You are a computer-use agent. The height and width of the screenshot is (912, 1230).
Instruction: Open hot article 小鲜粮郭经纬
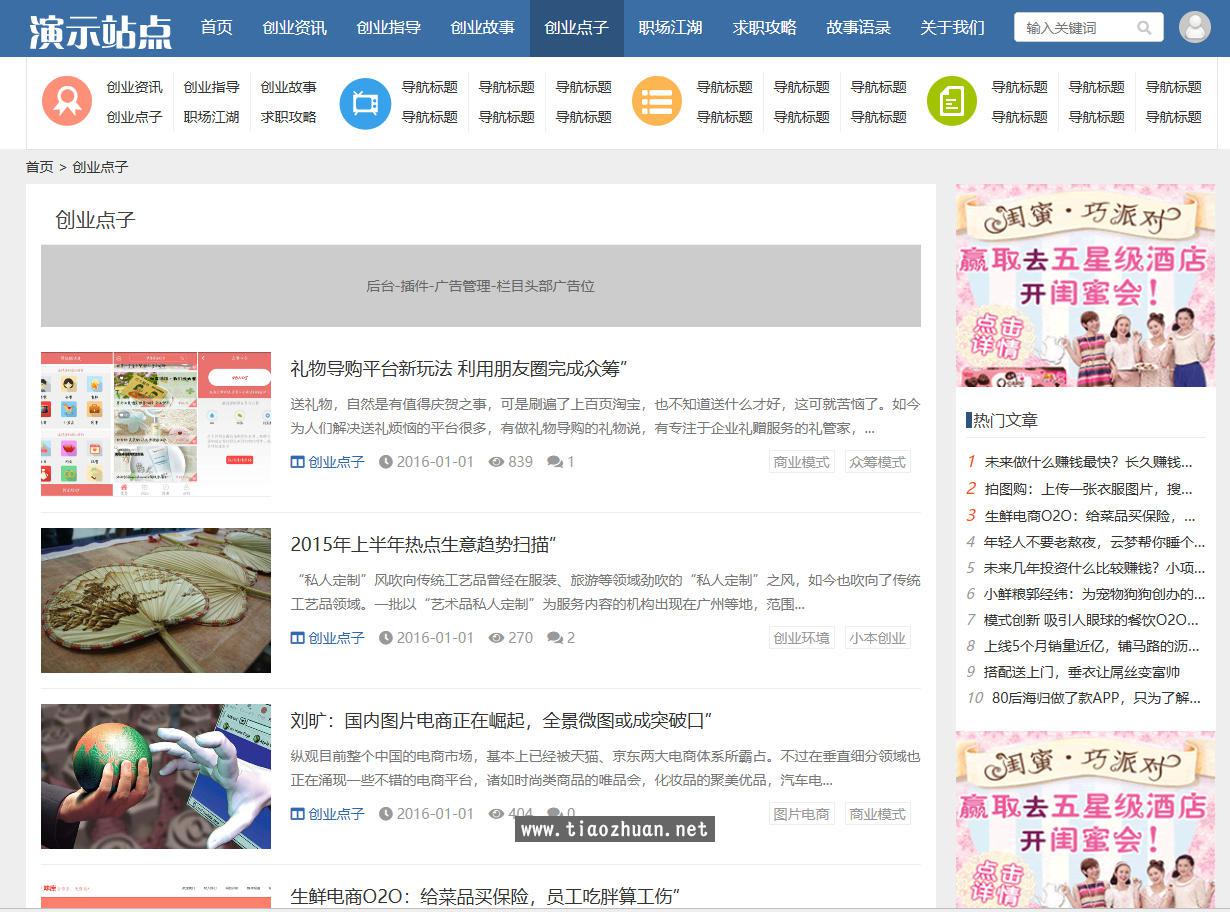pos(1094,594)
